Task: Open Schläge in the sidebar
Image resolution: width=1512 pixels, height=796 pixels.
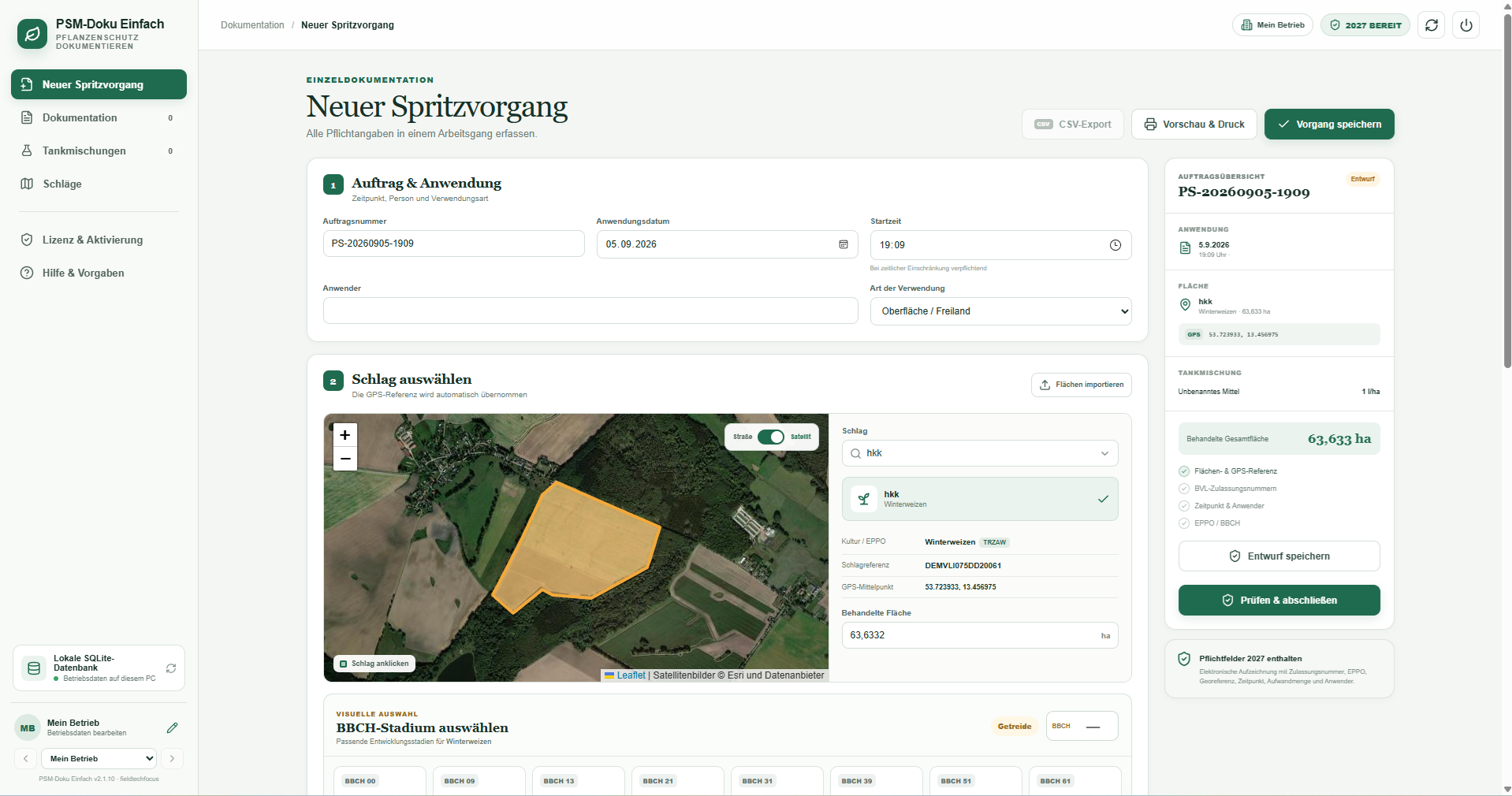Action: 99,184
